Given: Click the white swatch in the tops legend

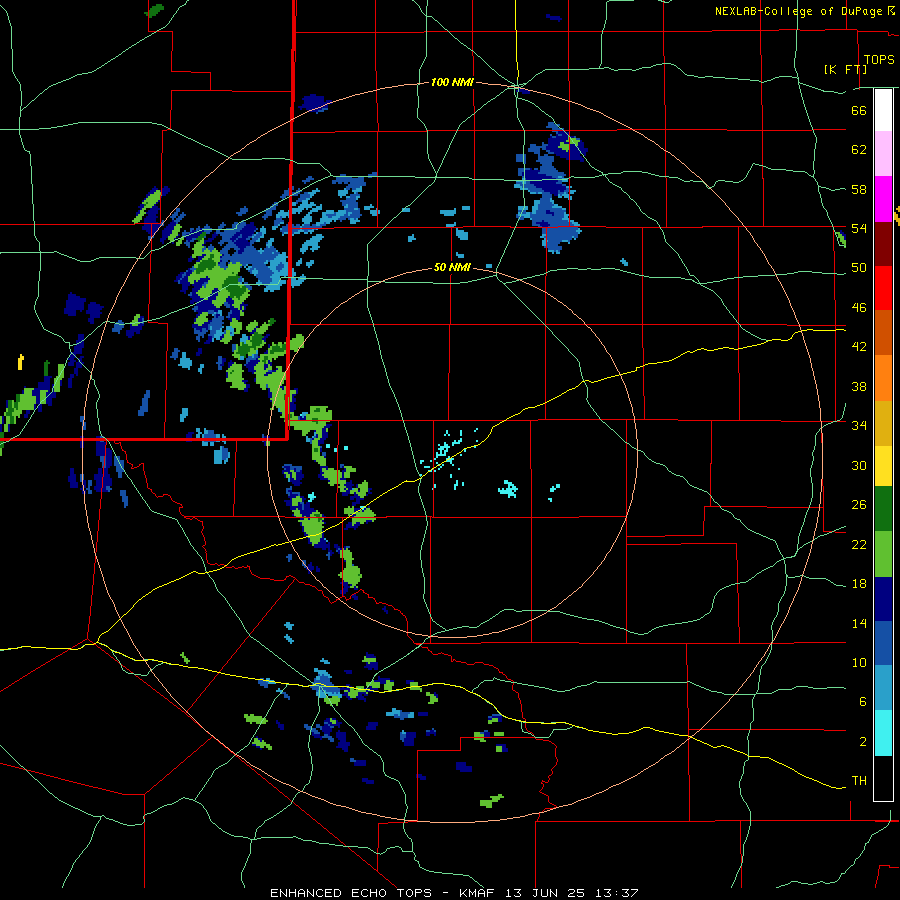Looking at the screenshot, I should click(883, 110).
